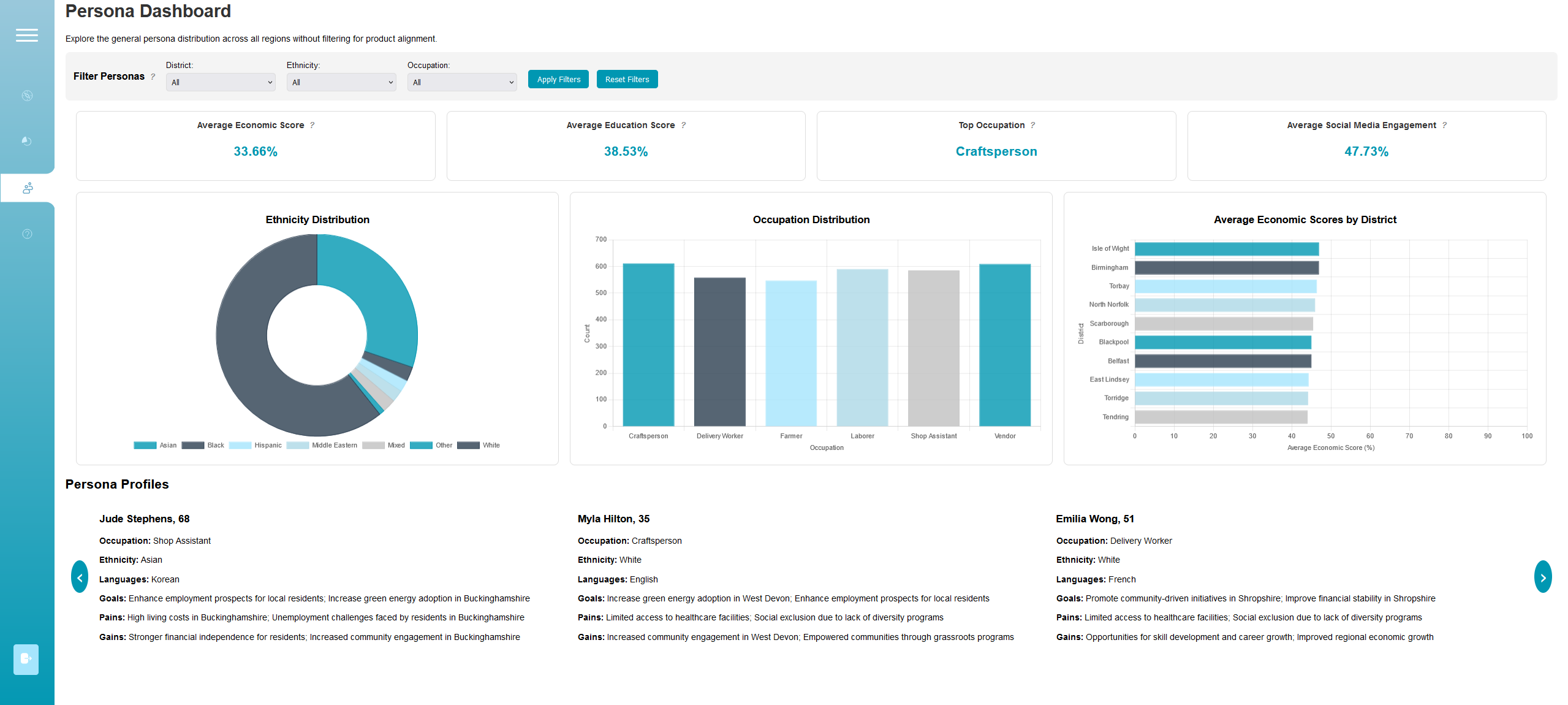This screenshot has width=1568, height=705.
Task: Click the logout icon at sidebar bottom
Action: 26,659
